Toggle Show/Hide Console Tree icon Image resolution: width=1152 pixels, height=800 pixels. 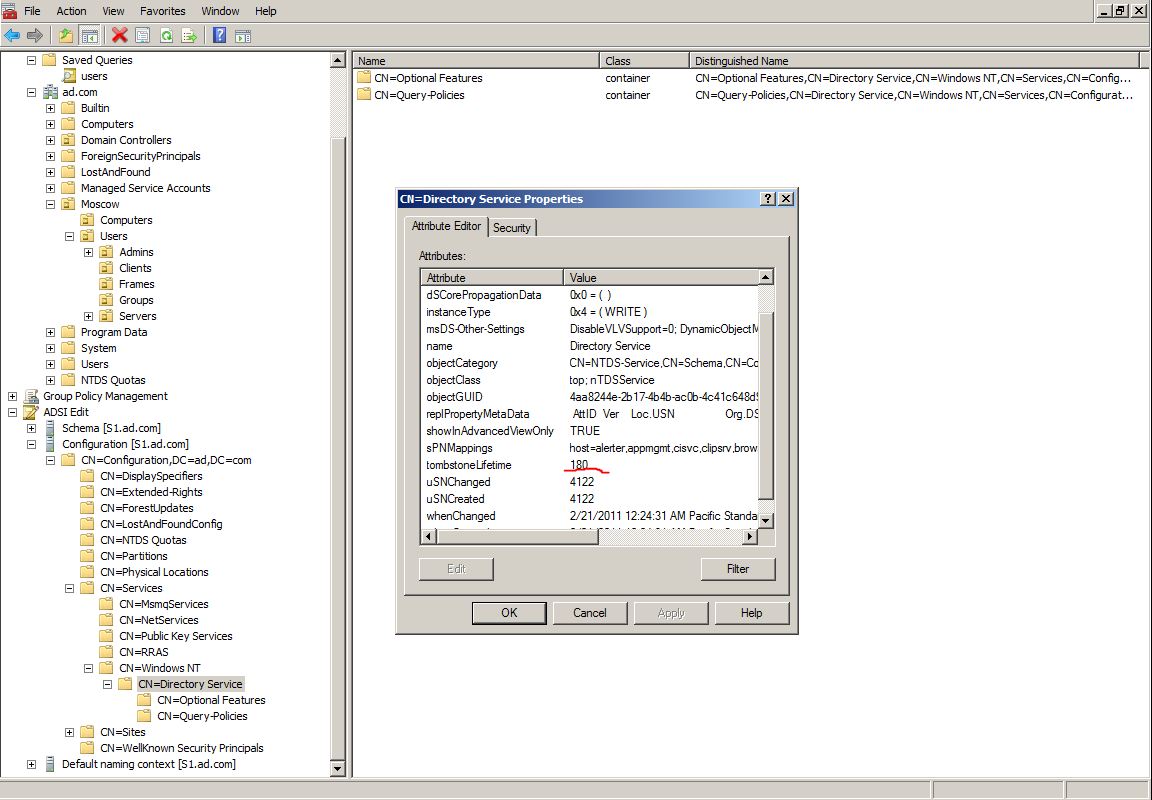[x=90, y=35]
